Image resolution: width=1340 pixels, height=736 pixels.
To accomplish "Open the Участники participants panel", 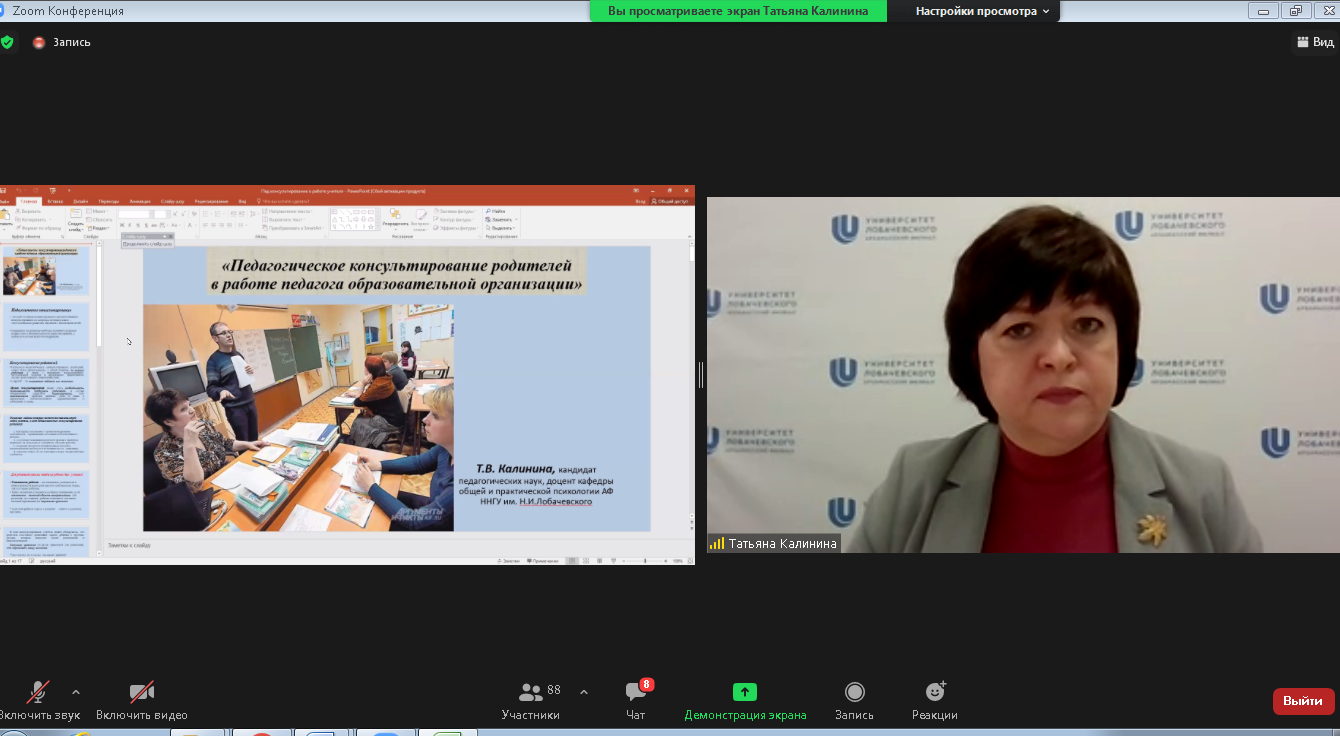I will coord(531,700).
